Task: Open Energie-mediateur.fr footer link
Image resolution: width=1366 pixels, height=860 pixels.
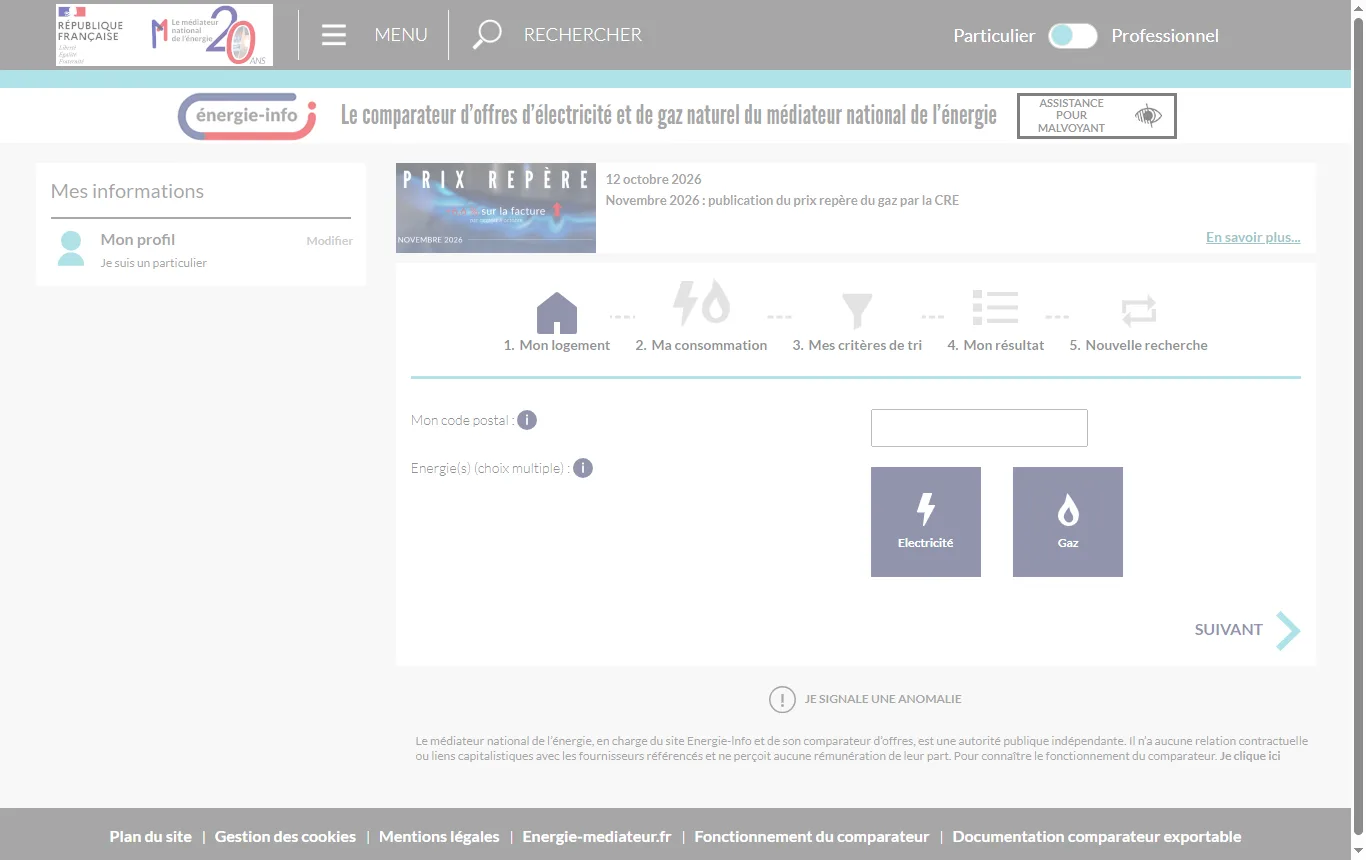Action: coord(597,837)
